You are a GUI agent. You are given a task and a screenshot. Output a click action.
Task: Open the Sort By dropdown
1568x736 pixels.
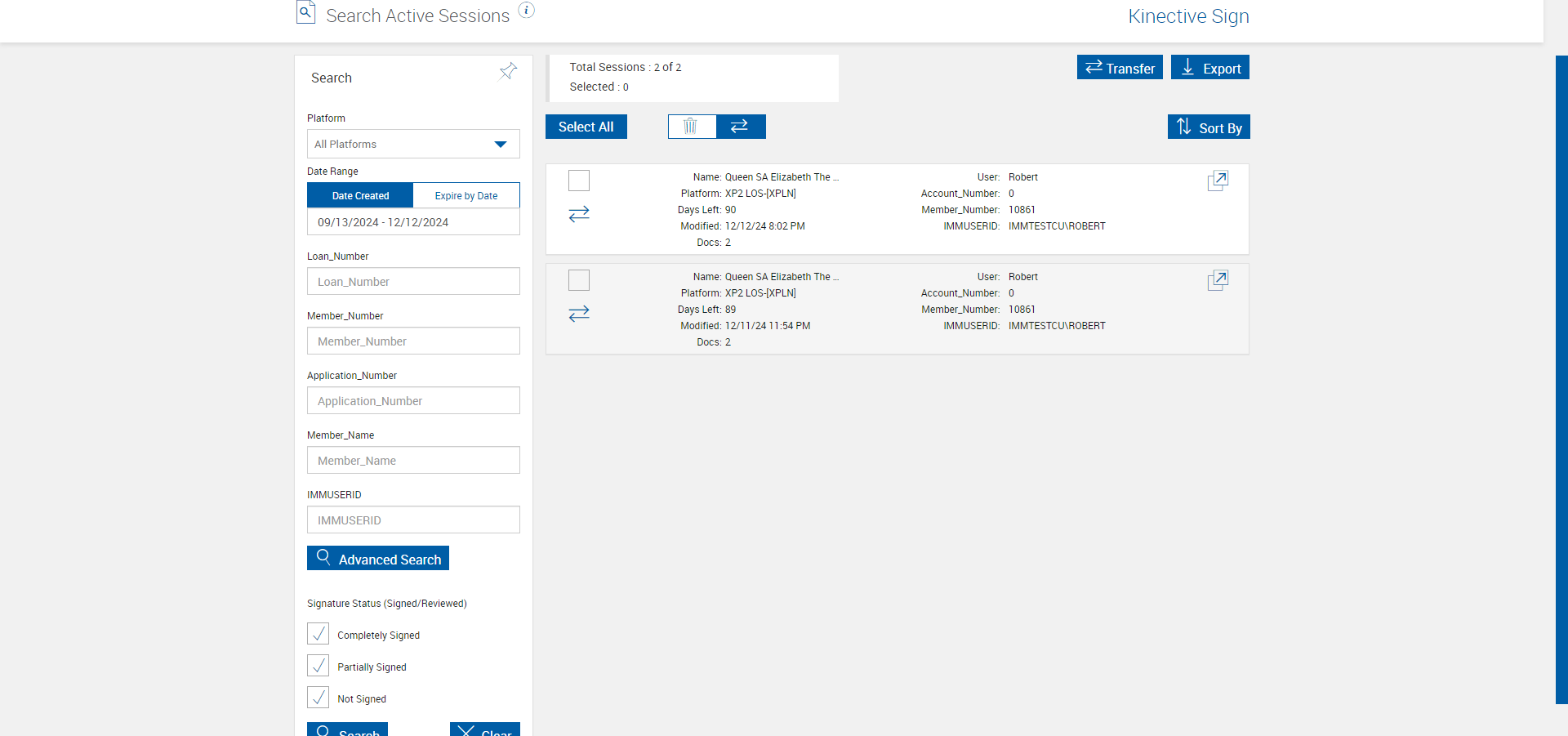(1209, 127)
